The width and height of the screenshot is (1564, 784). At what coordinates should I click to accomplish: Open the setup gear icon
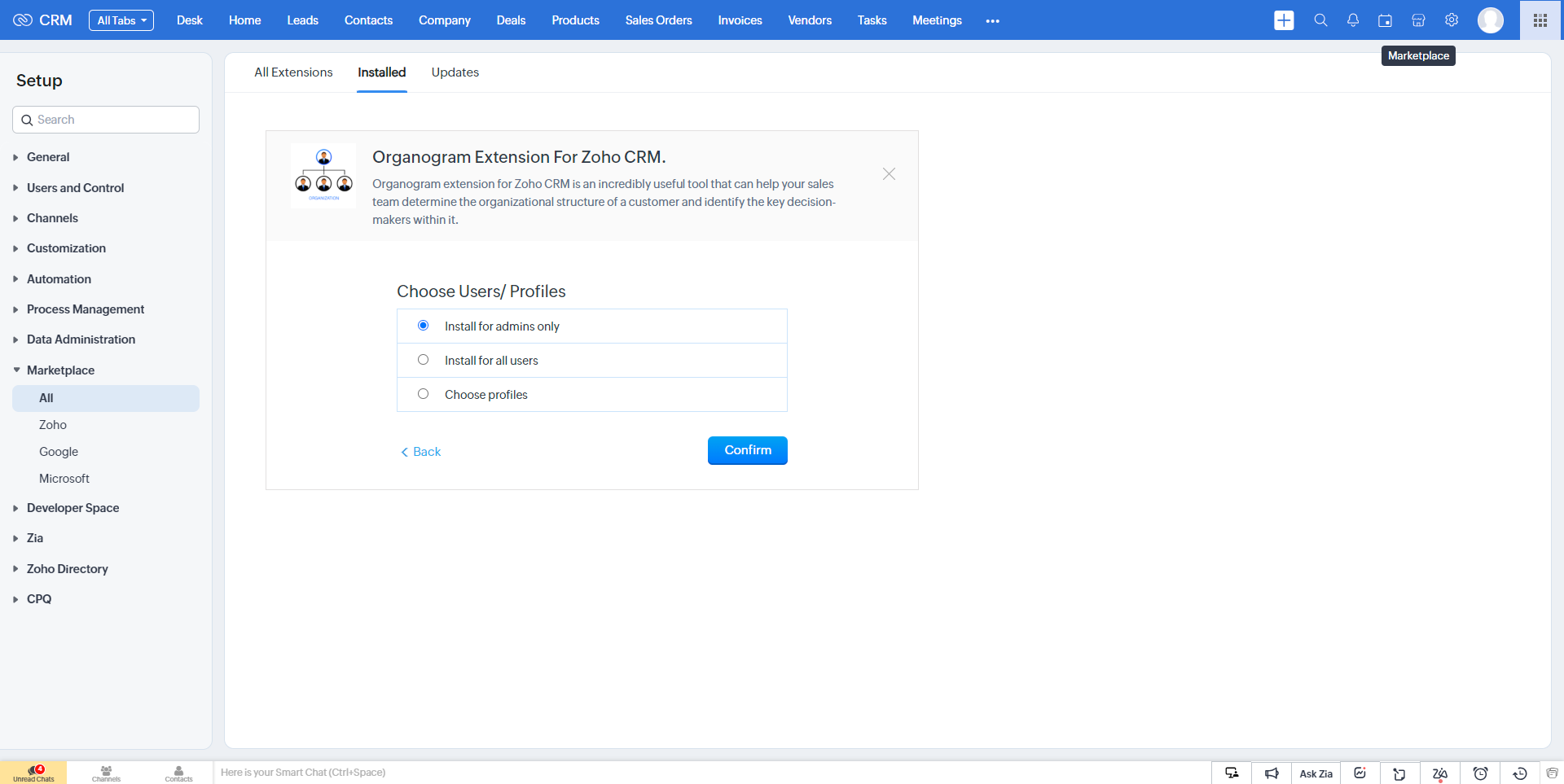(x=1452, y=20)
